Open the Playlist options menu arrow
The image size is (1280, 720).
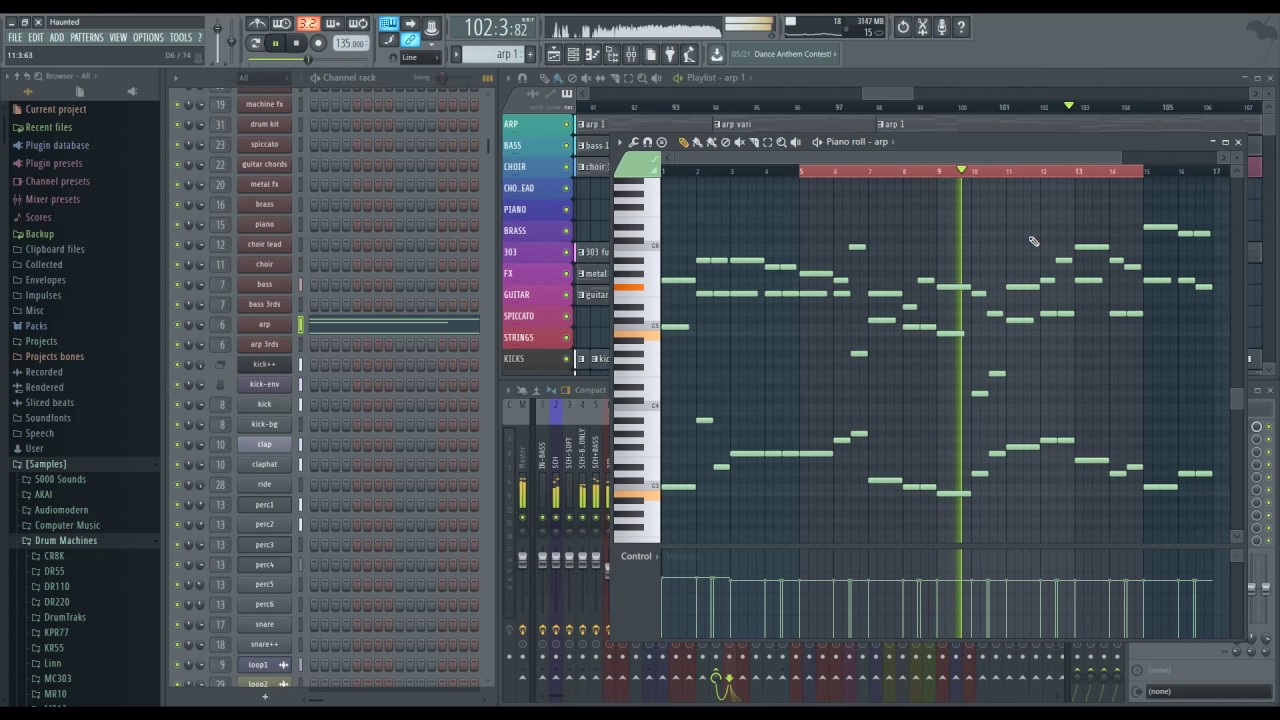508,78
